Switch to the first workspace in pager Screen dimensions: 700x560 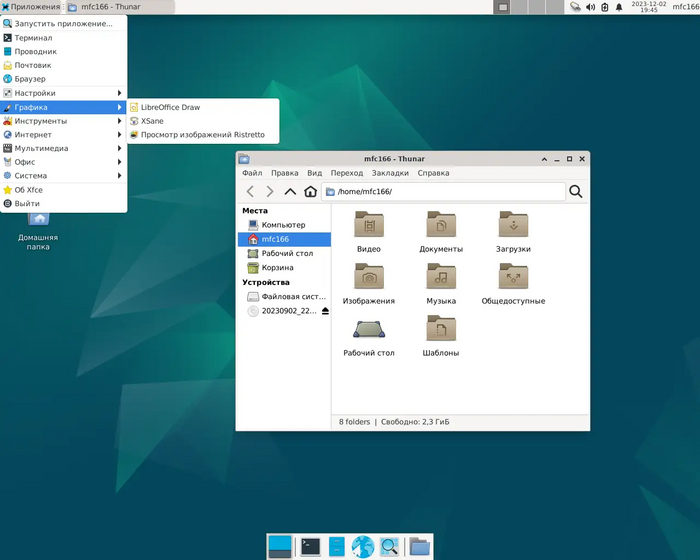502,7
